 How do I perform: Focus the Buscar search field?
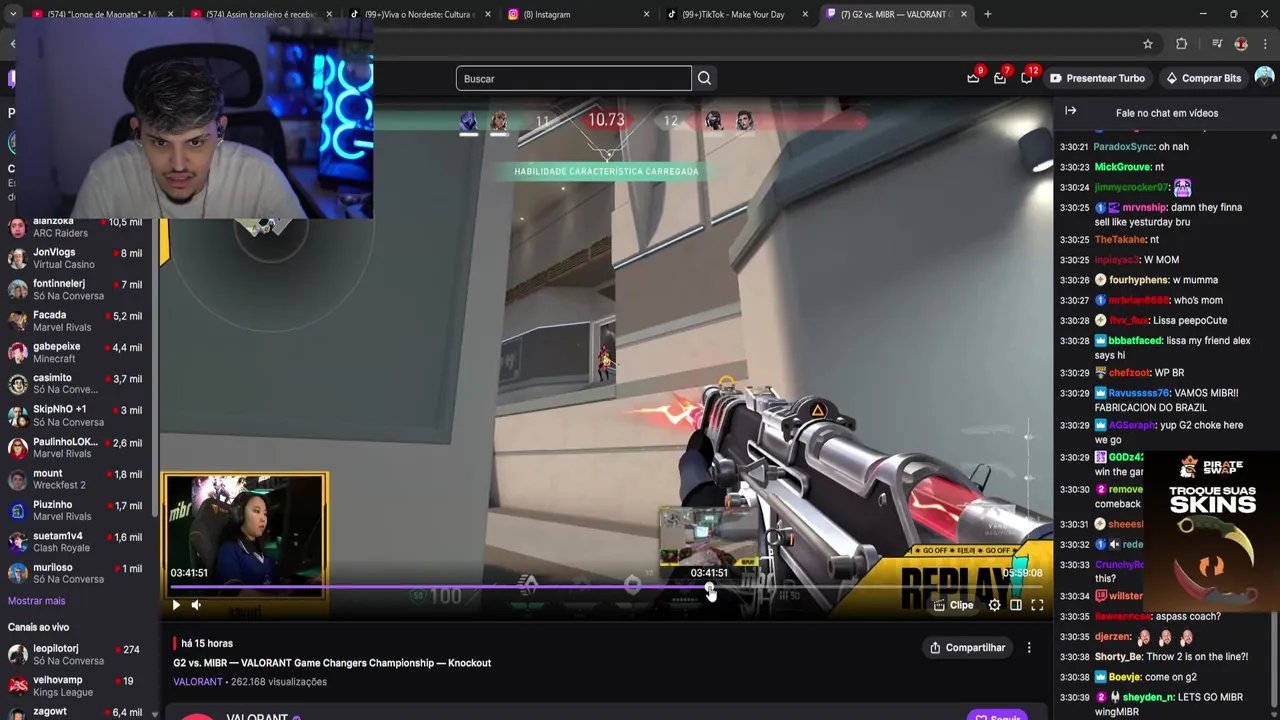click(574, 78)
